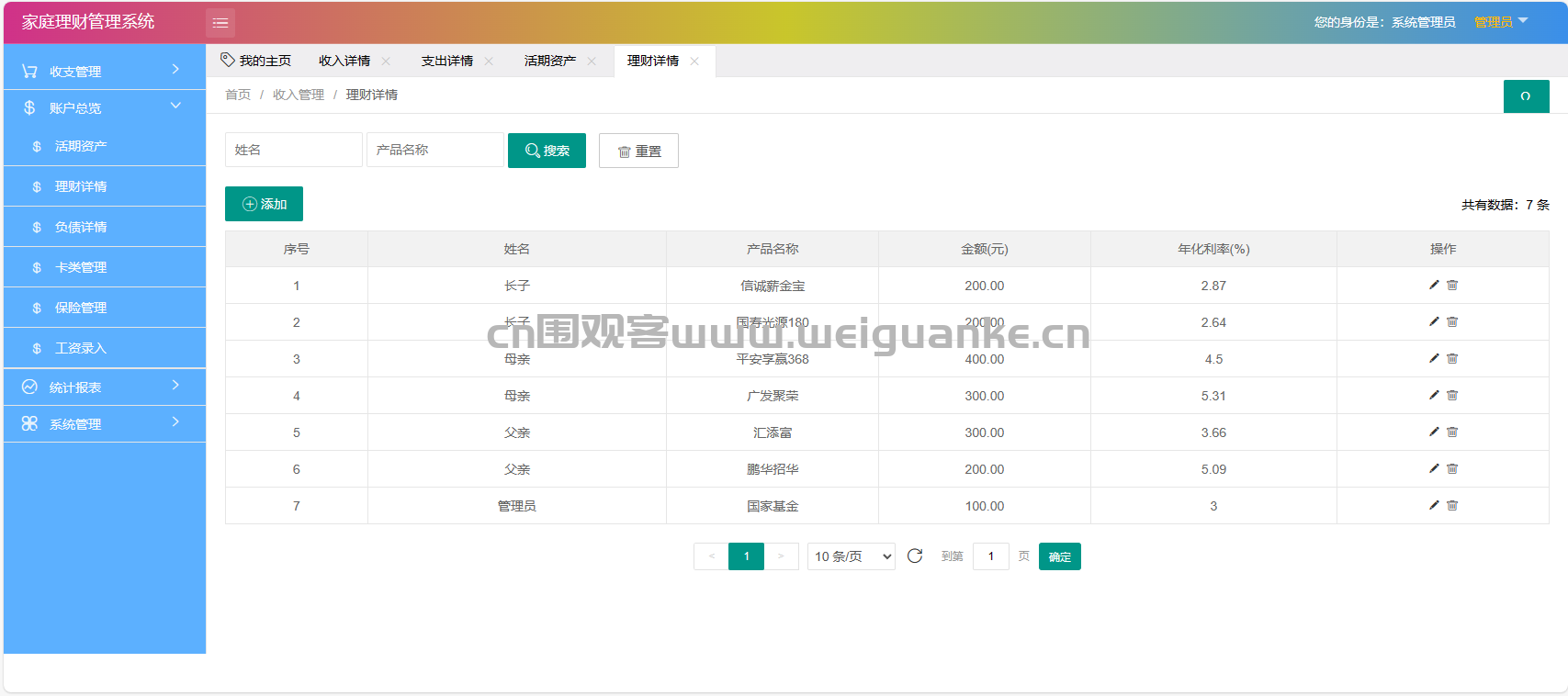Switch to the 支出详情 tab
This screenshot has height=696, width=1568.
click(x=447, y=61)
